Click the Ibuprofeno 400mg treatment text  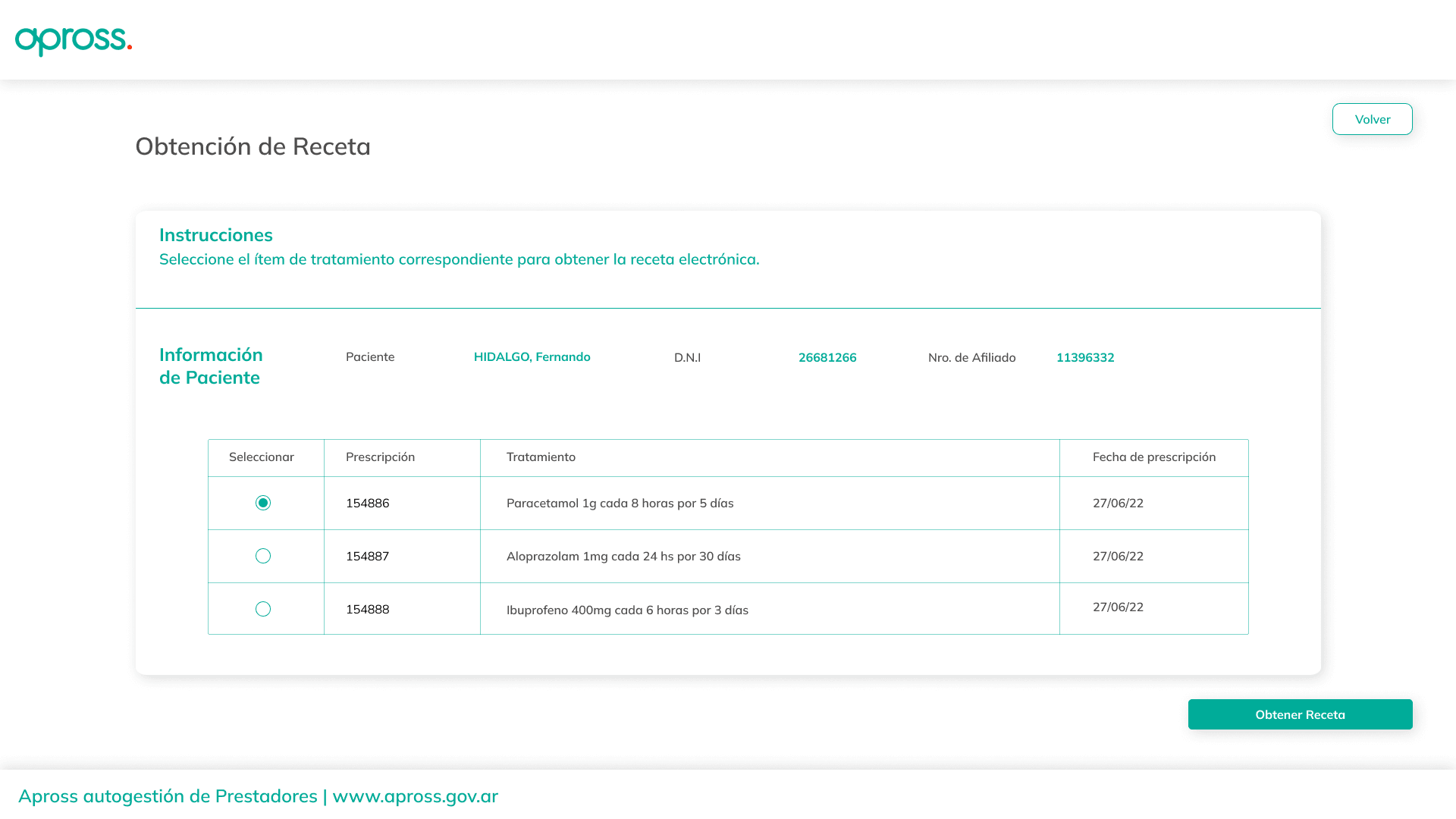coord(627,610)
